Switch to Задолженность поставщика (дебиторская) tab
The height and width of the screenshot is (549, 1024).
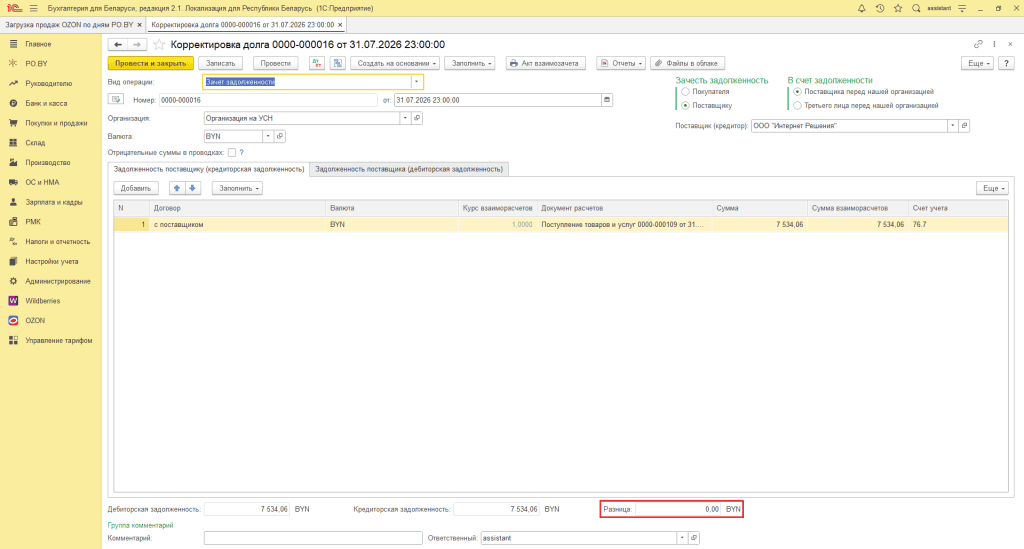click(409, 169)
